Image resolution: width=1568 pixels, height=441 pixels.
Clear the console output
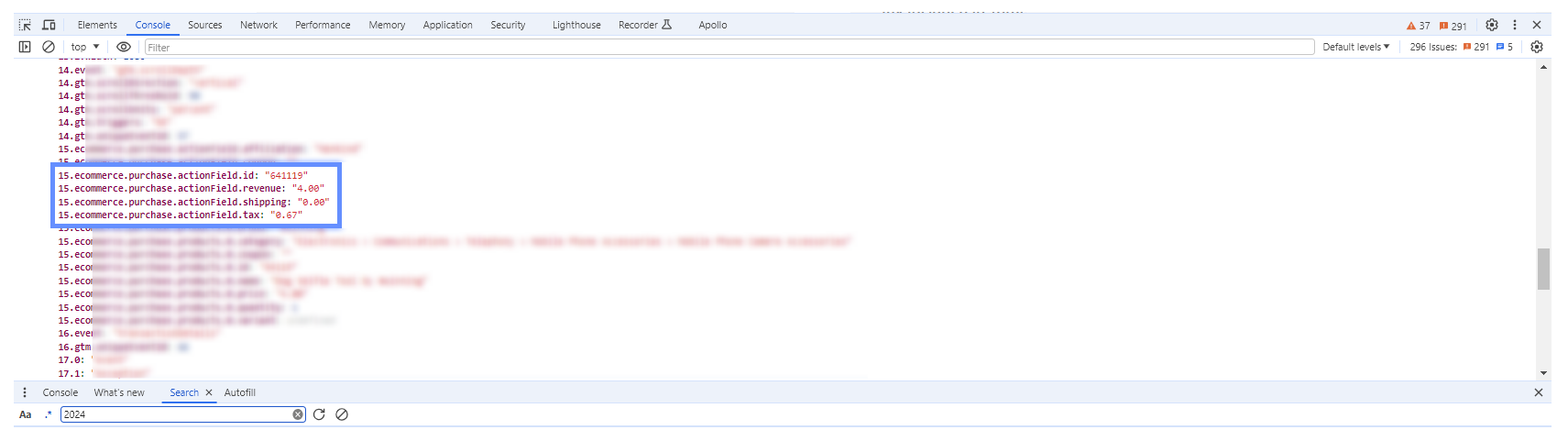tap(49, 47)
